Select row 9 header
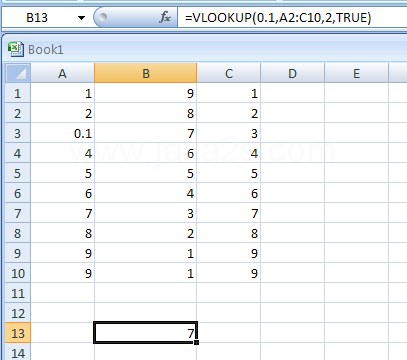407x360 pixels. (18, 253)
